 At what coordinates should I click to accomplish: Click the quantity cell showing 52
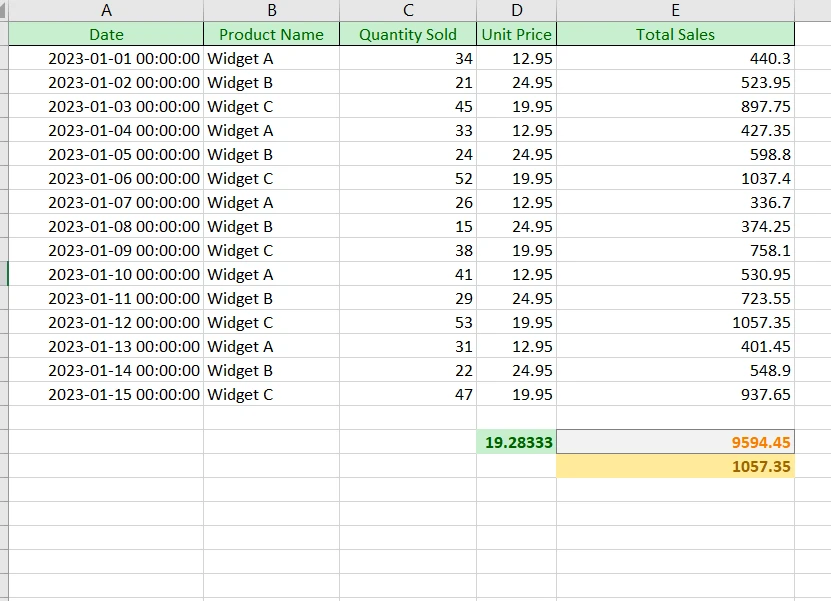(408, 178)
